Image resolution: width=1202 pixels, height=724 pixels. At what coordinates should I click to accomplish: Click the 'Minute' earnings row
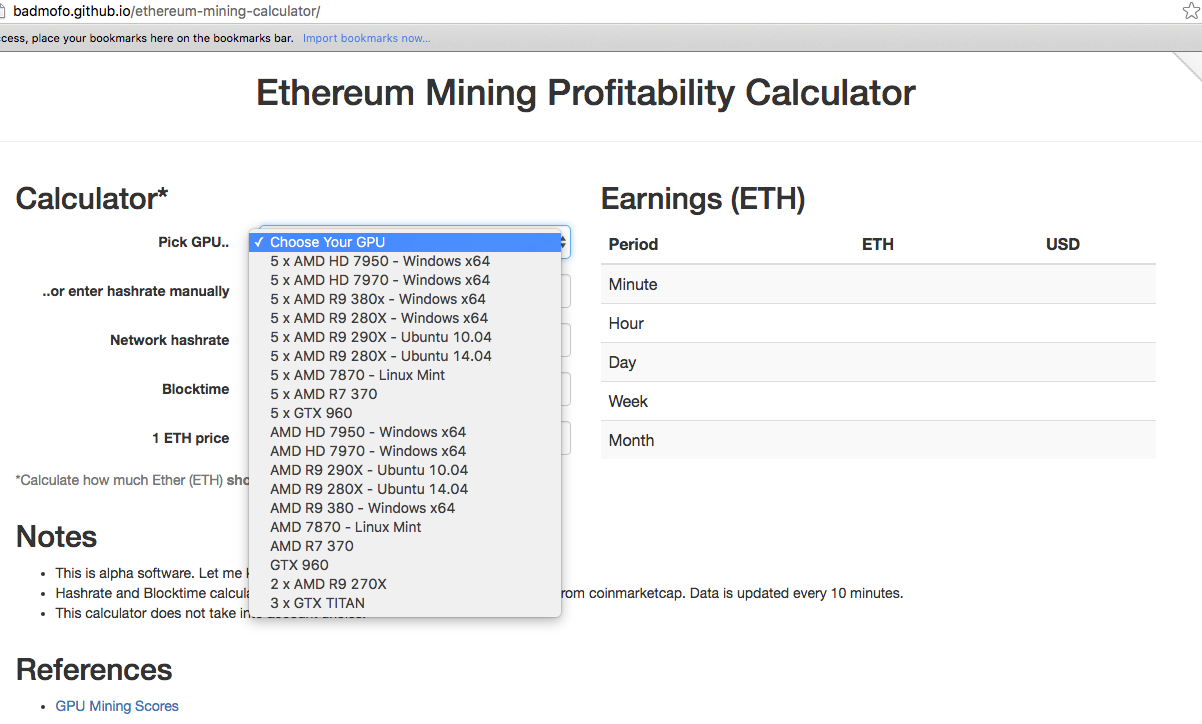(878, 284)
